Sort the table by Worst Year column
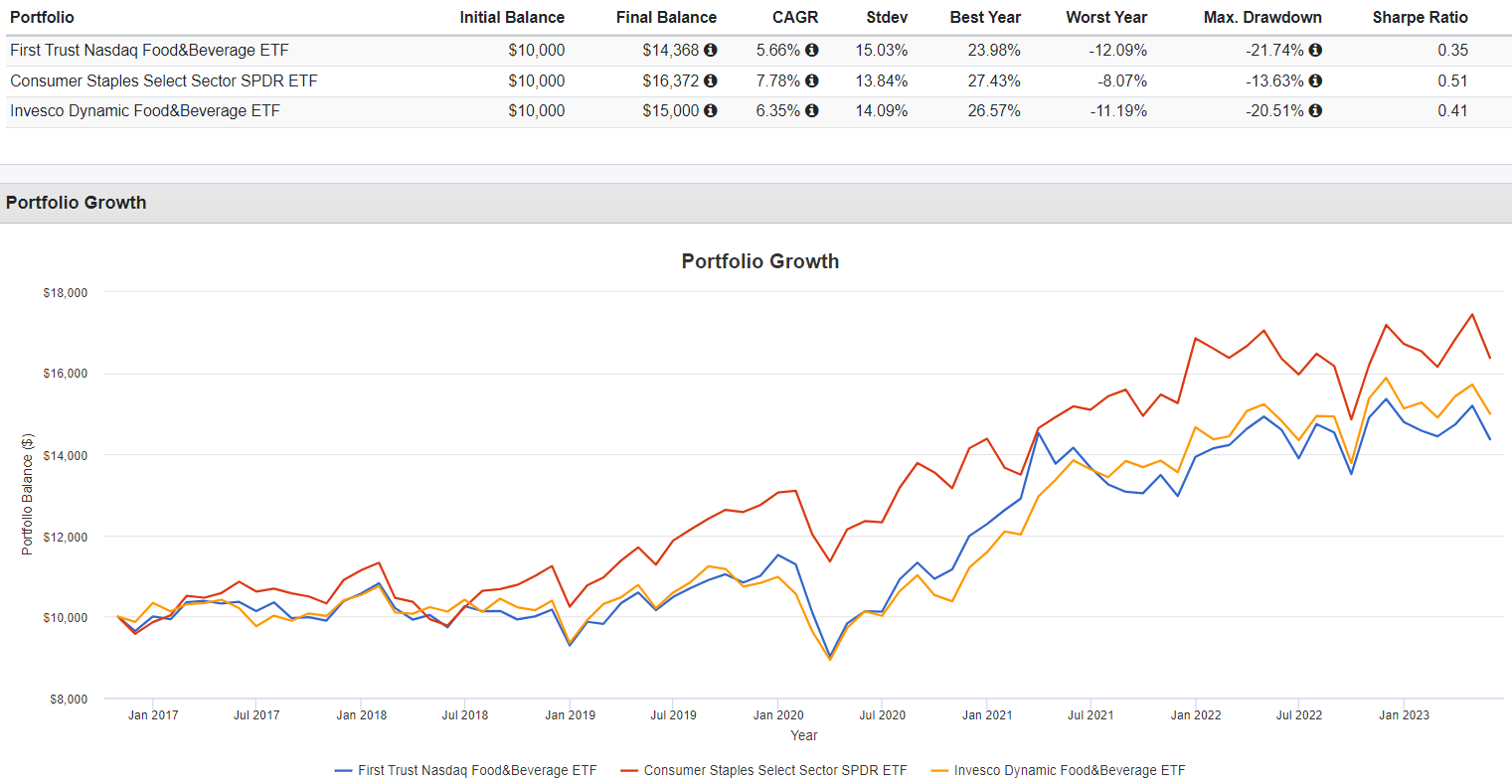 (x=1106, y=17)
